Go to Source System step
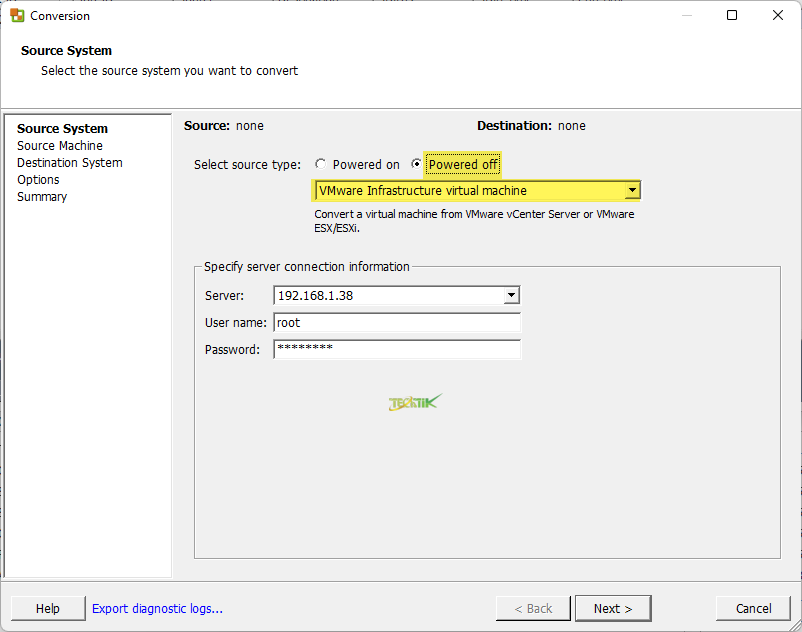802x632 pixels. [x=62, y=128]
